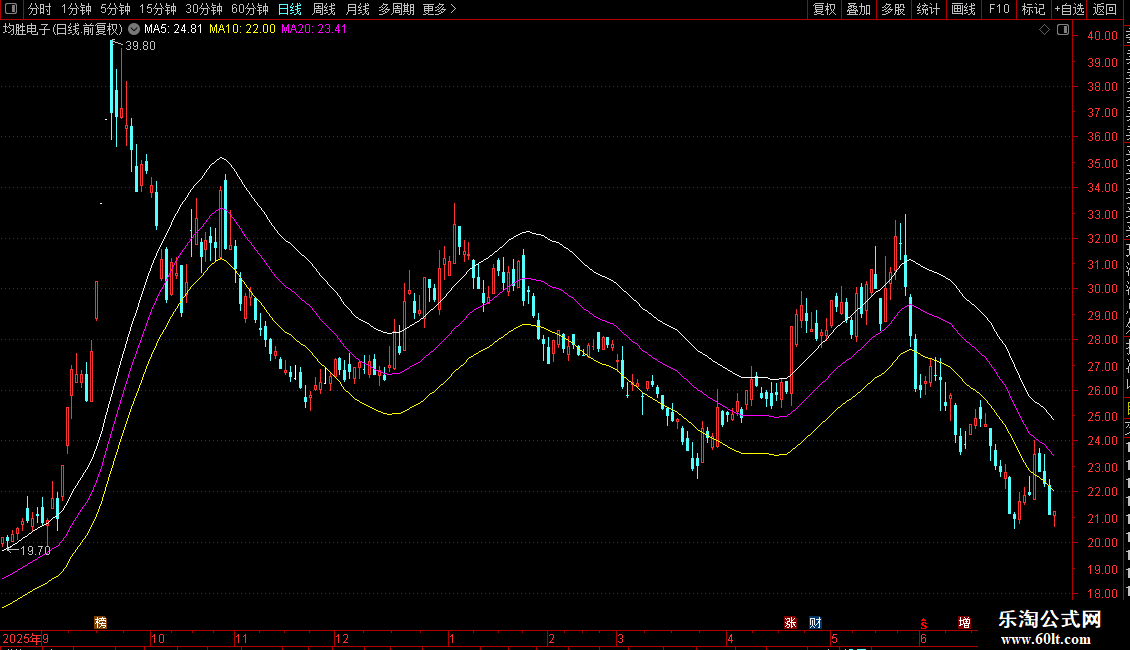
Task: Click the 榜 marker on the time axis
Action: click(100, 623)
